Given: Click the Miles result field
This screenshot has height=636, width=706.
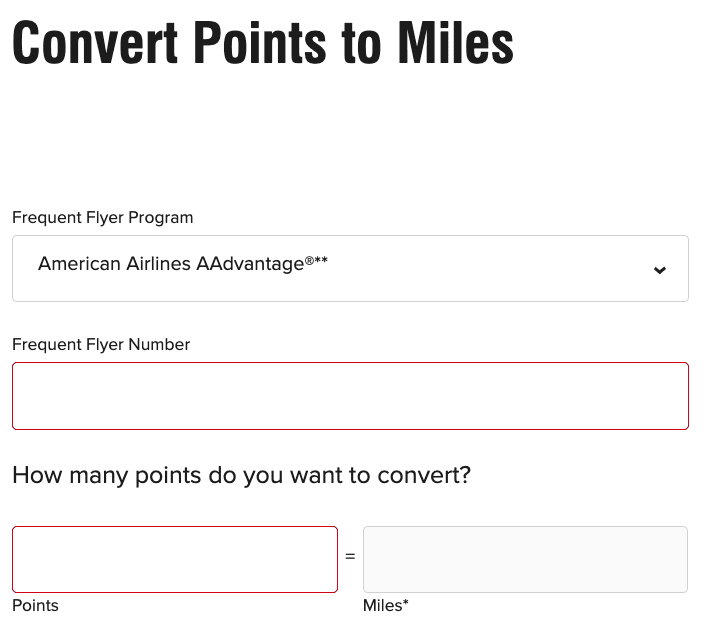Looking at the screenshot, I should (x=525, y=559).
